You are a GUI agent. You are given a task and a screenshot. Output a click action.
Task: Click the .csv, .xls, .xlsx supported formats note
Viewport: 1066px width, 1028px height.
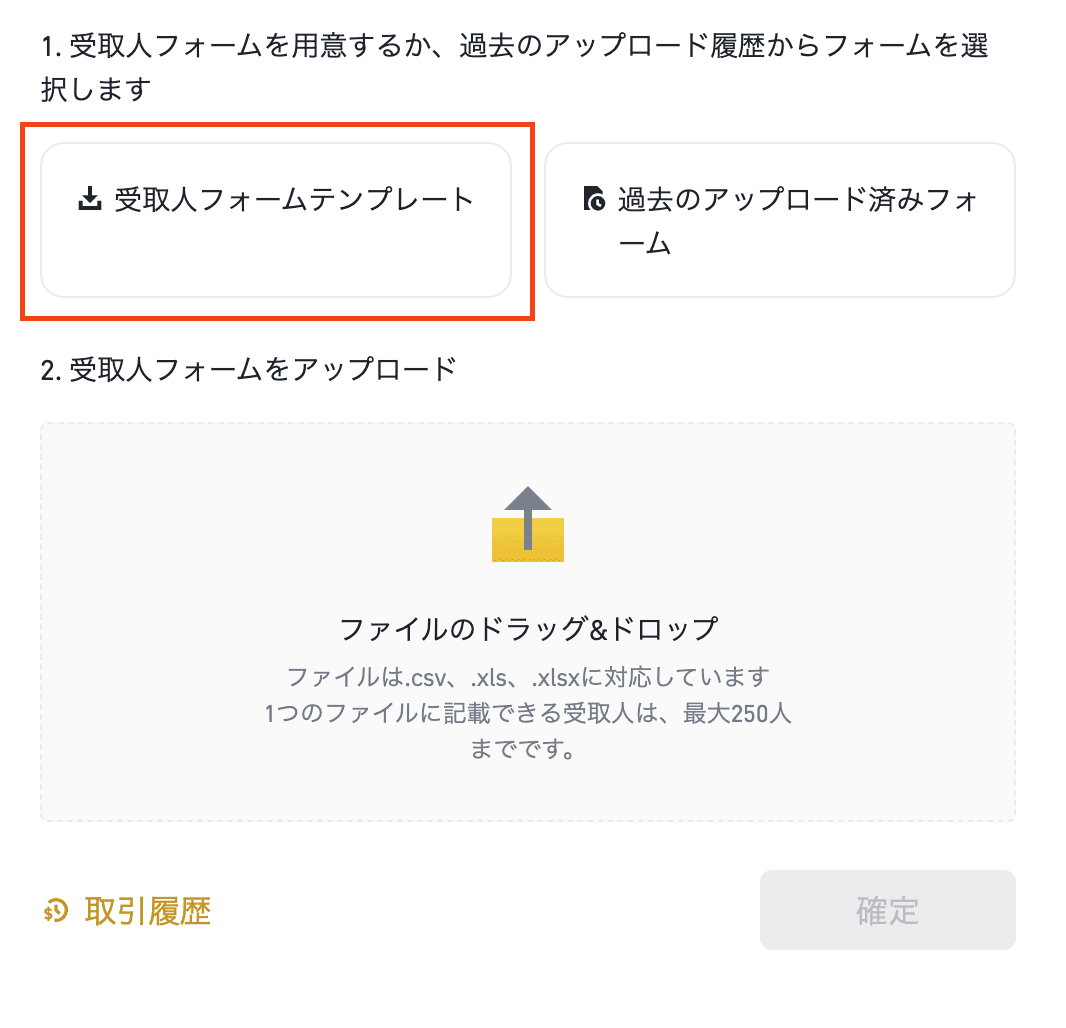click(x=528, y=677)
